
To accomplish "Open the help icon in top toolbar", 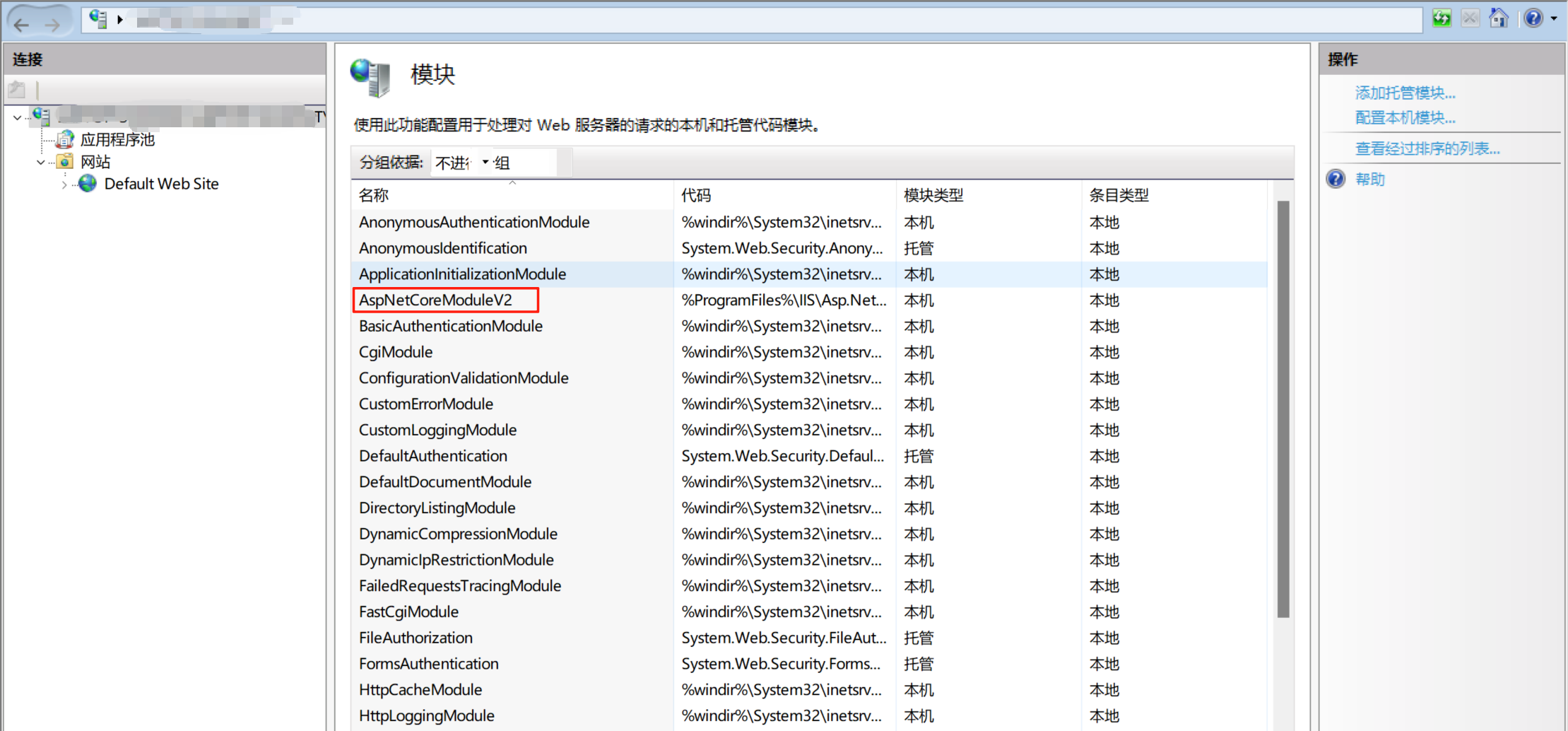I will point(1533,18).
